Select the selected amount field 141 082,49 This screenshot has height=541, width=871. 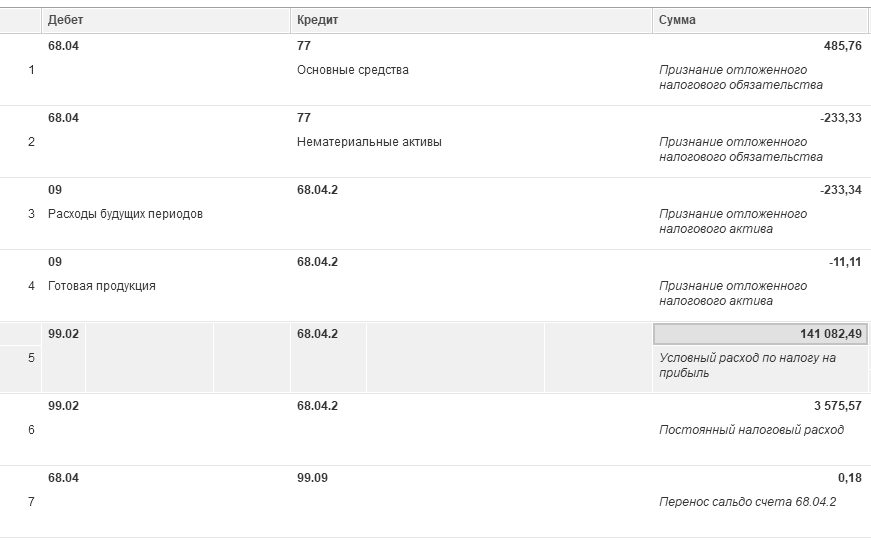pyautogui.click(x=760, y=334)
